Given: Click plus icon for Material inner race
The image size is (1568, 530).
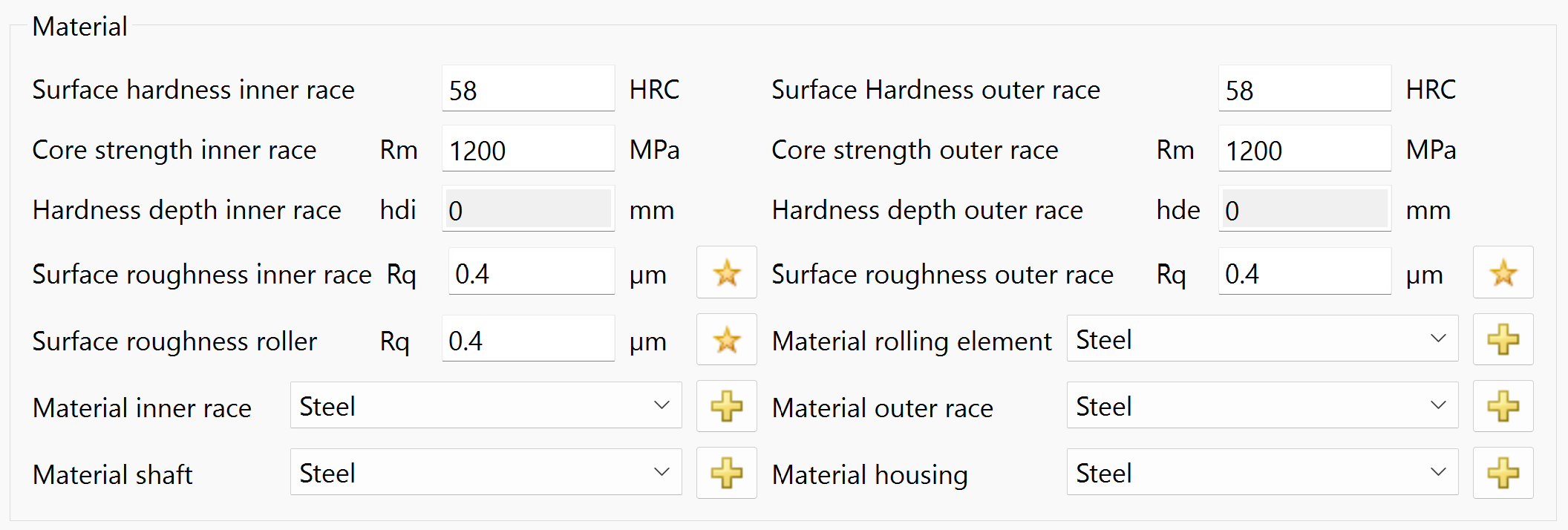Looking at the screenshot, I should [726, 406].
